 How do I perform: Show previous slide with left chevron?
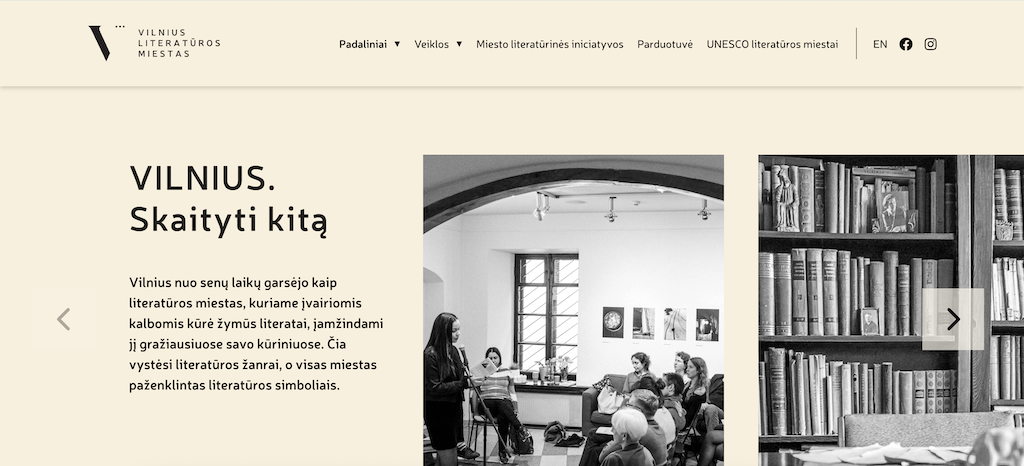(63, 320)
